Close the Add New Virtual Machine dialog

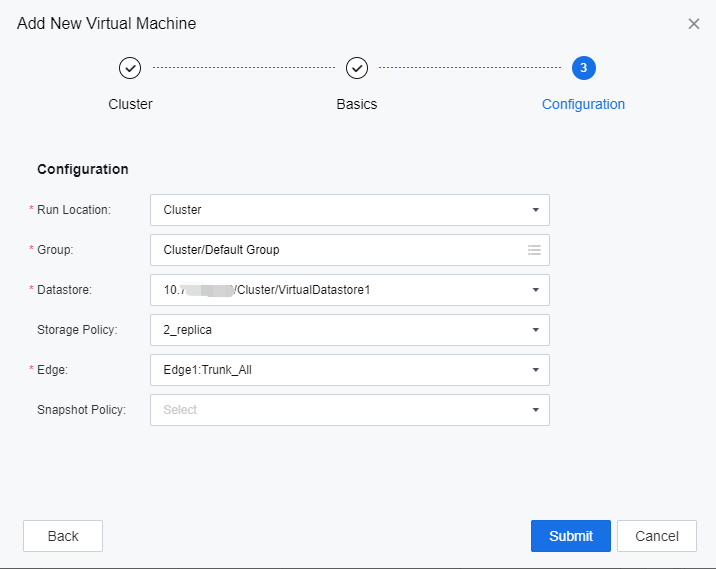[694, 24]
